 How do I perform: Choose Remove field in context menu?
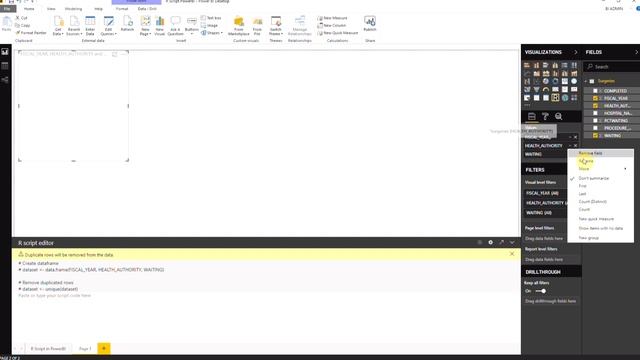point(601,153)
